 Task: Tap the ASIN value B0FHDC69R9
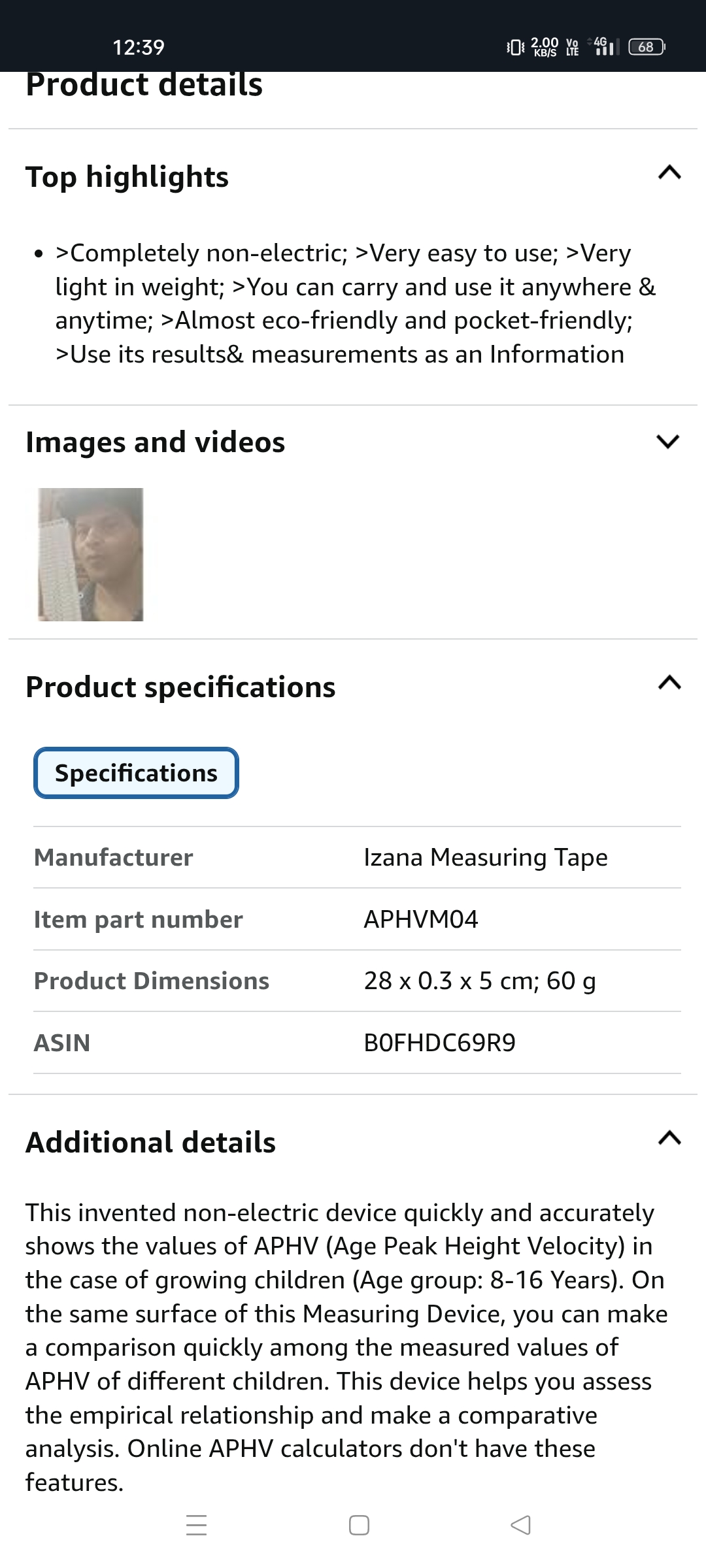pos(439,1043)
